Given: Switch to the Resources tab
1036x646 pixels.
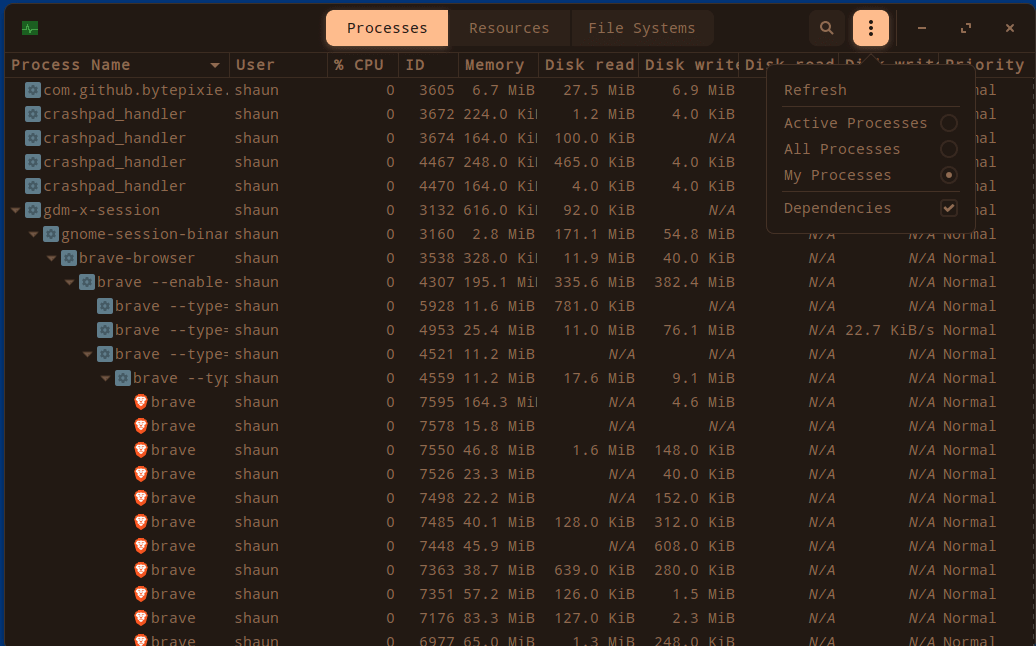Looking at the screenshot, I should point(509,28).
